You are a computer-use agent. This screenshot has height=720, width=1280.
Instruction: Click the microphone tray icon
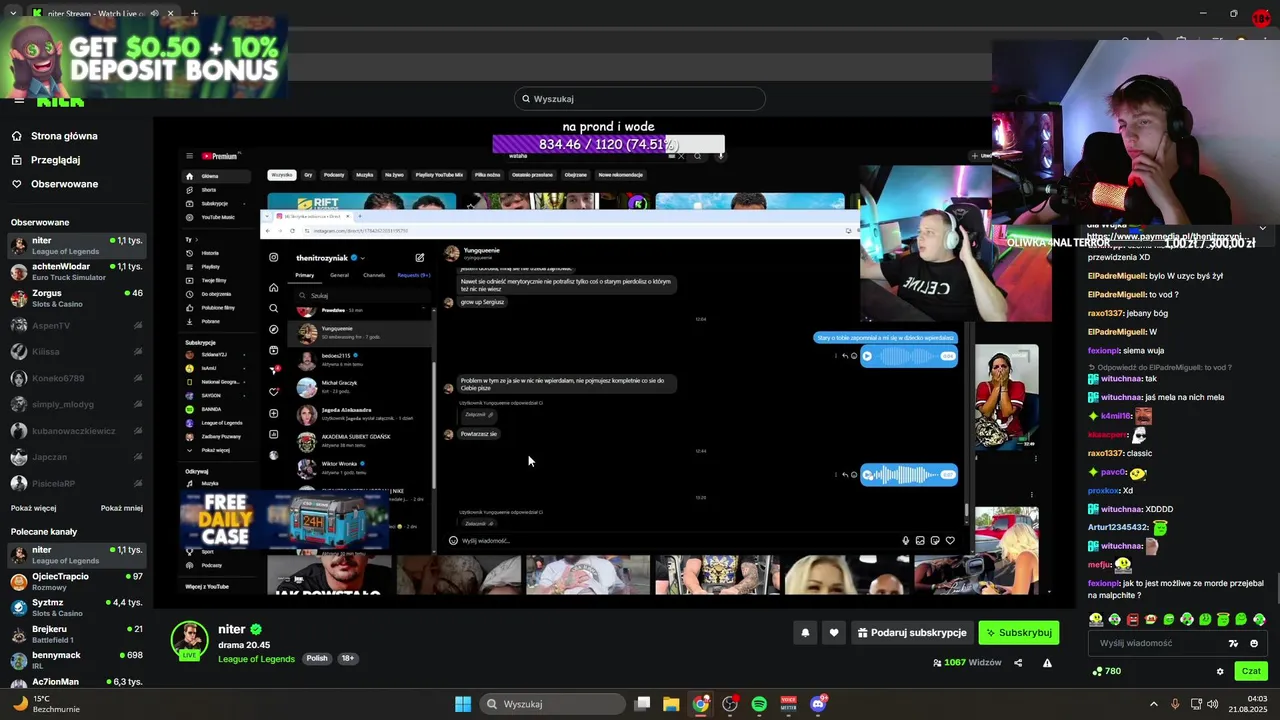1175,704
